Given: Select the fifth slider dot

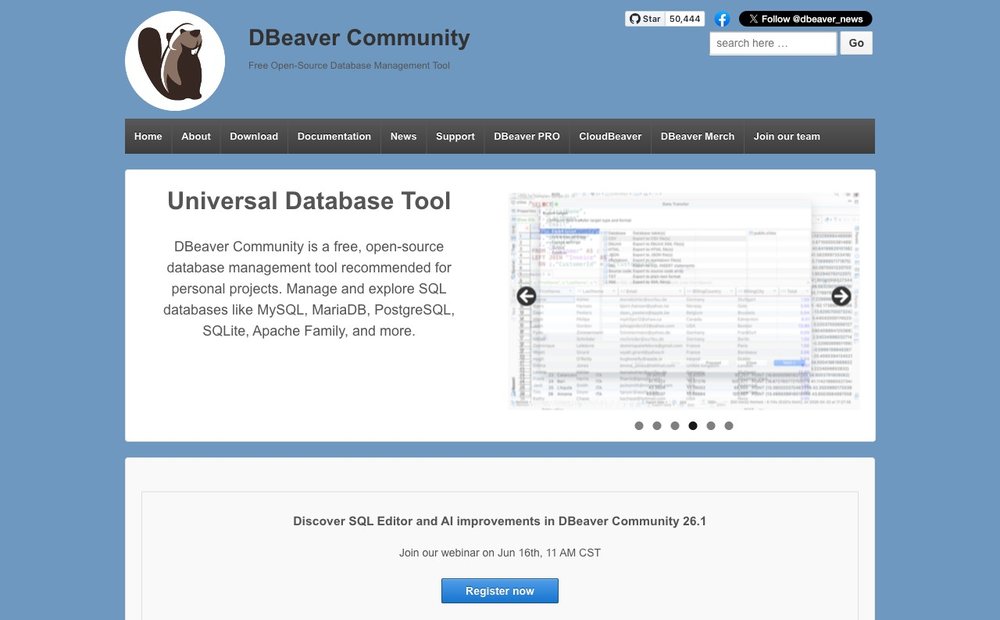Looking at the screenshot, I should [x=710, y=425].
